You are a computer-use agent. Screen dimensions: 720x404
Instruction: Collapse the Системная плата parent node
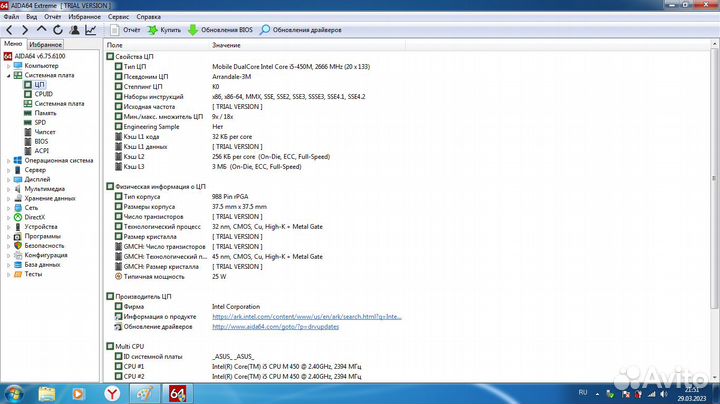[9, 75]
